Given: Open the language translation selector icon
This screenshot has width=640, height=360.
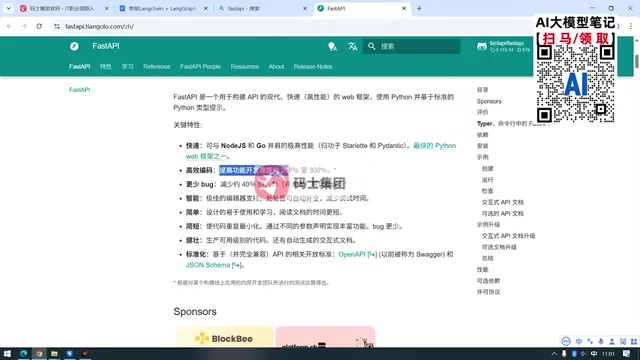Looking at the screenshot, I should 353,47.
